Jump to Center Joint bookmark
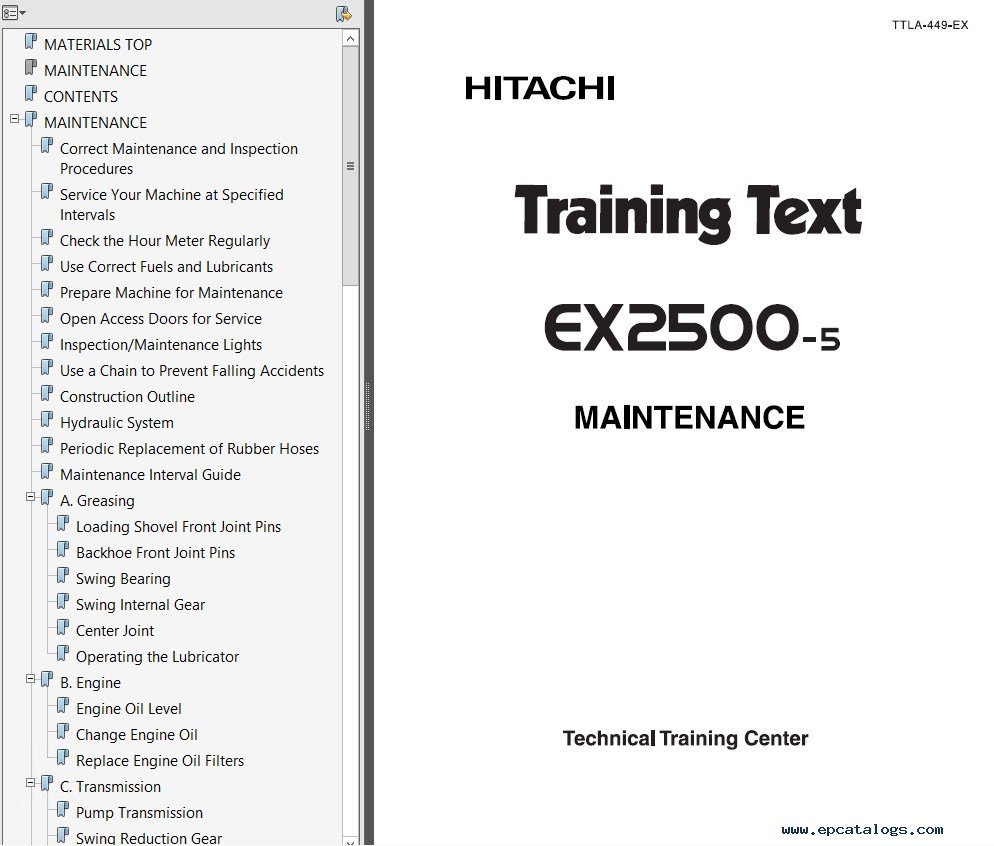994x846 pixels. 115,631
